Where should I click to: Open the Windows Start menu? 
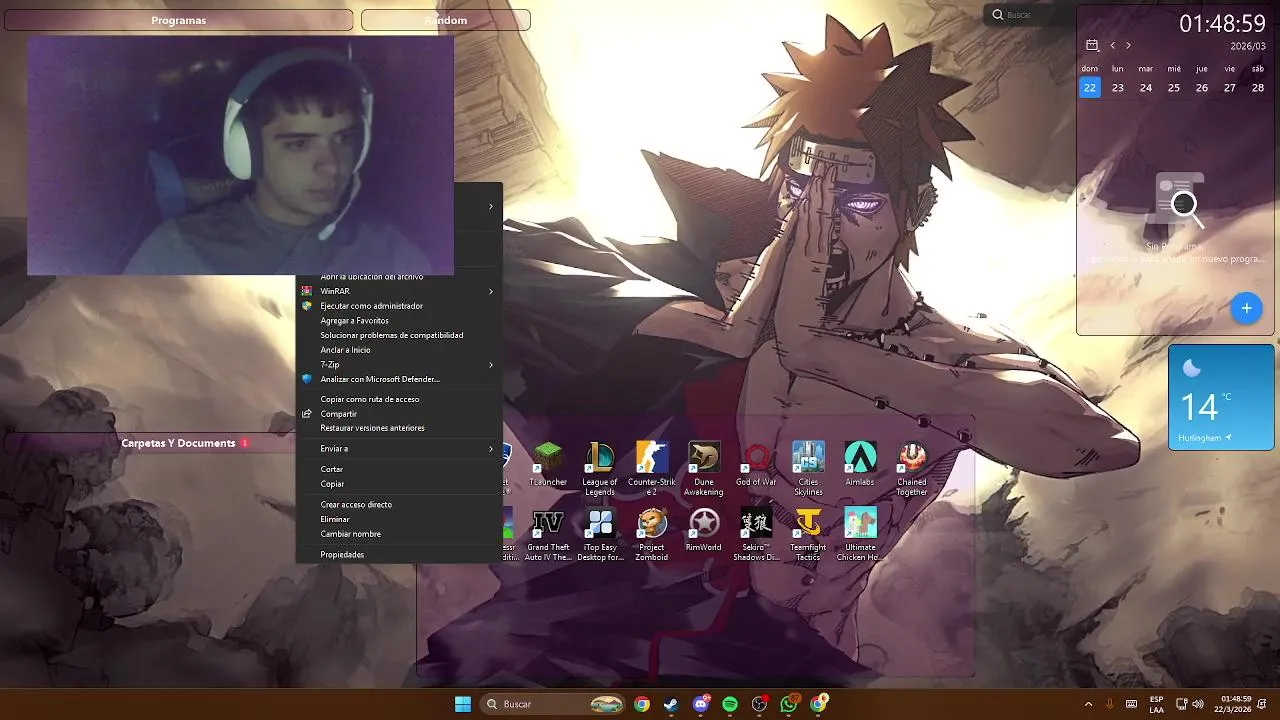click(463, 704)
